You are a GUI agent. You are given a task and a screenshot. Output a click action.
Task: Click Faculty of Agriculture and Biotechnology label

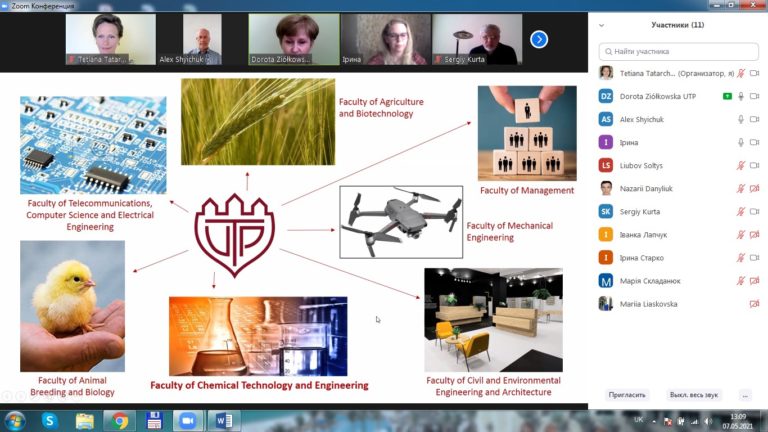tap(381, 107)
